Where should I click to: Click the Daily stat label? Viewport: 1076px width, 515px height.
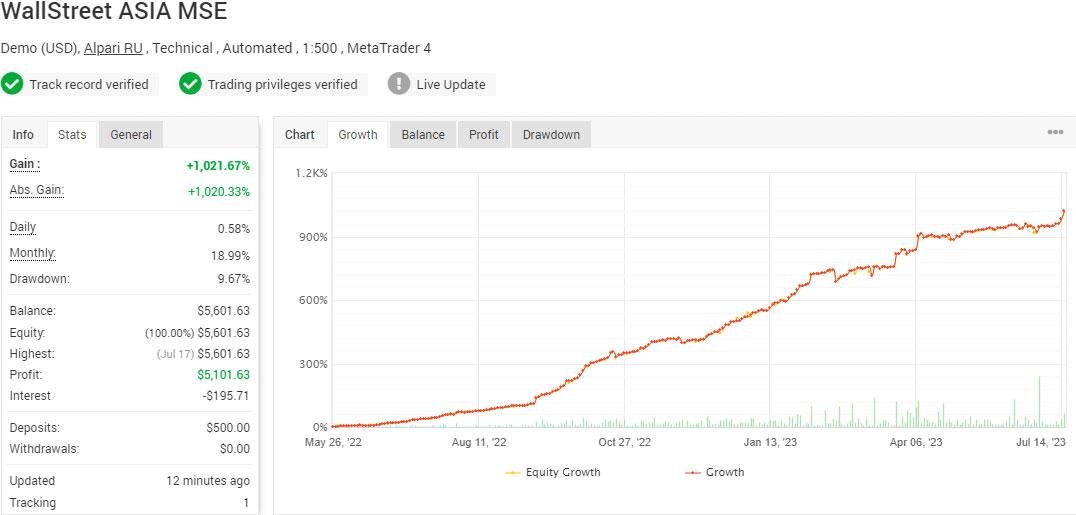pyautogui.click(x=23, y=227)
